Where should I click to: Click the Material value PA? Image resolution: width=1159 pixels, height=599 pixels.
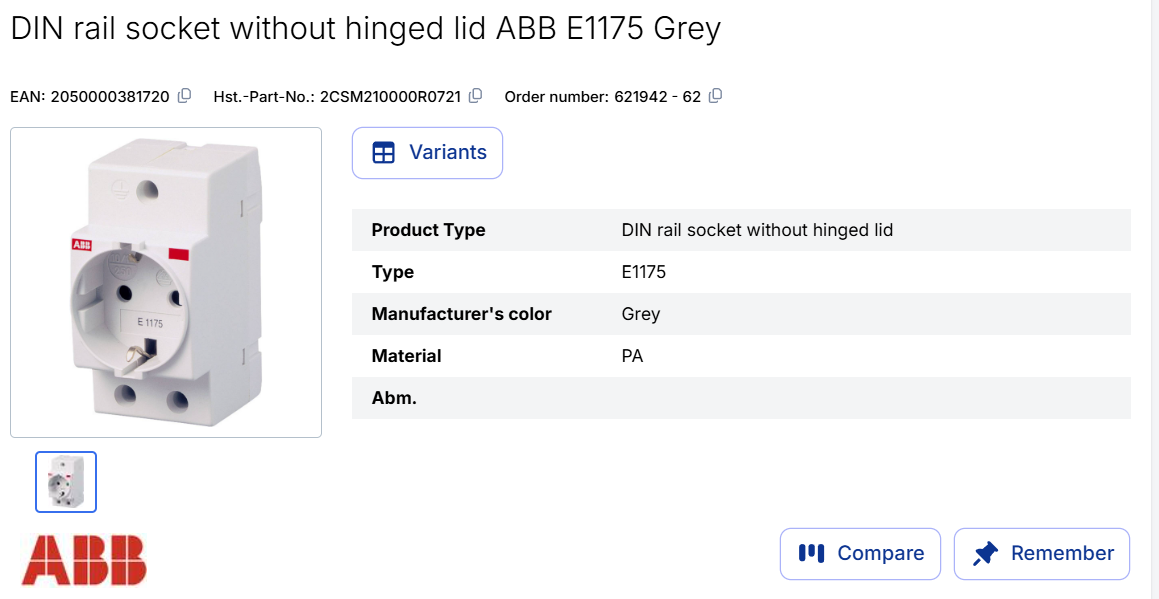click(632, 356)
